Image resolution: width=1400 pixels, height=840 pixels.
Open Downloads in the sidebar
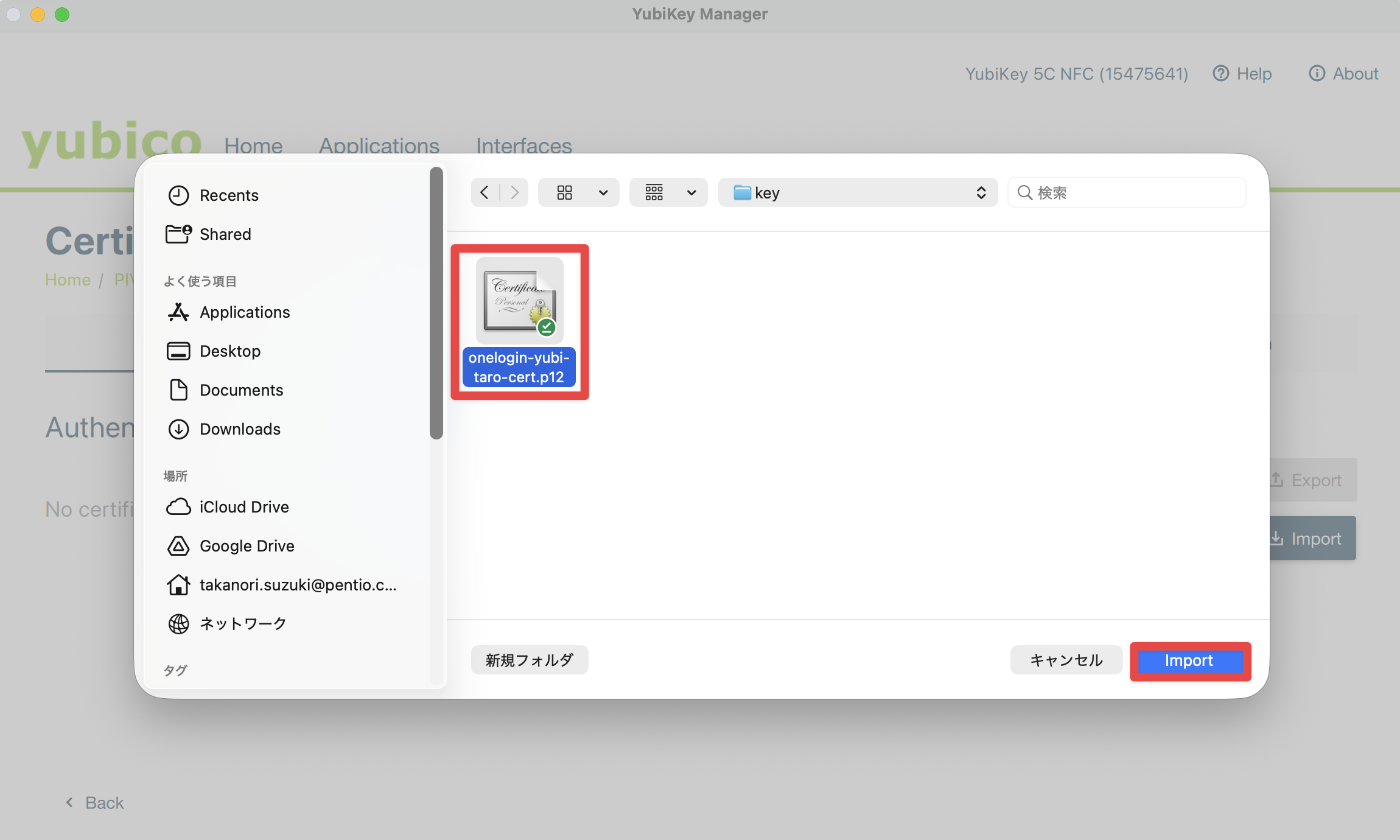click(240, 429)
